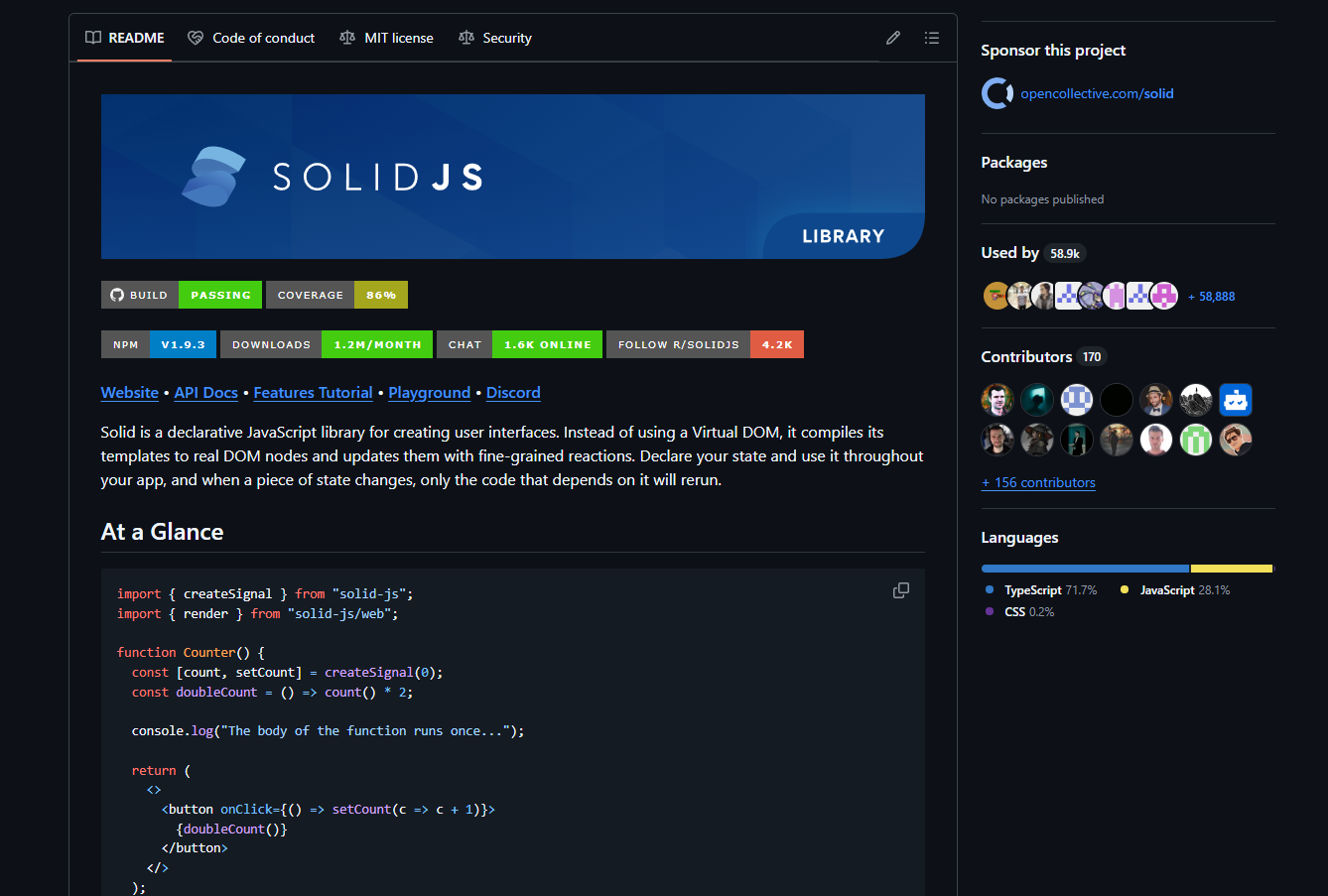
Task: Open the README outline list icon
Action: pos(931,38)
